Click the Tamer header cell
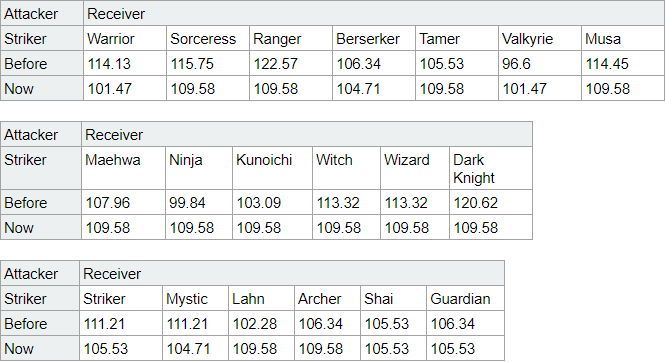This screenshot has width=666, height=362. [x=457, y=39]
